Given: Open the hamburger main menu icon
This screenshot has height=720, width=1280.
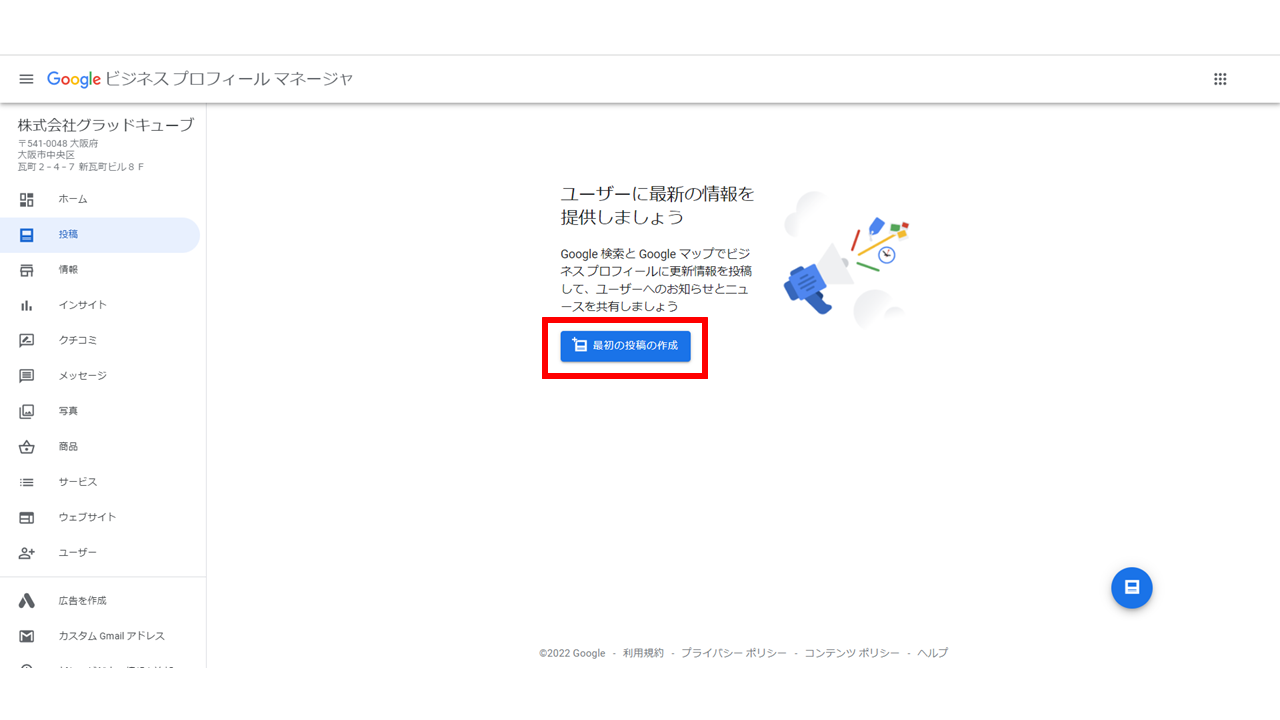Looking at the screenshot, I should tap(27, 79).
